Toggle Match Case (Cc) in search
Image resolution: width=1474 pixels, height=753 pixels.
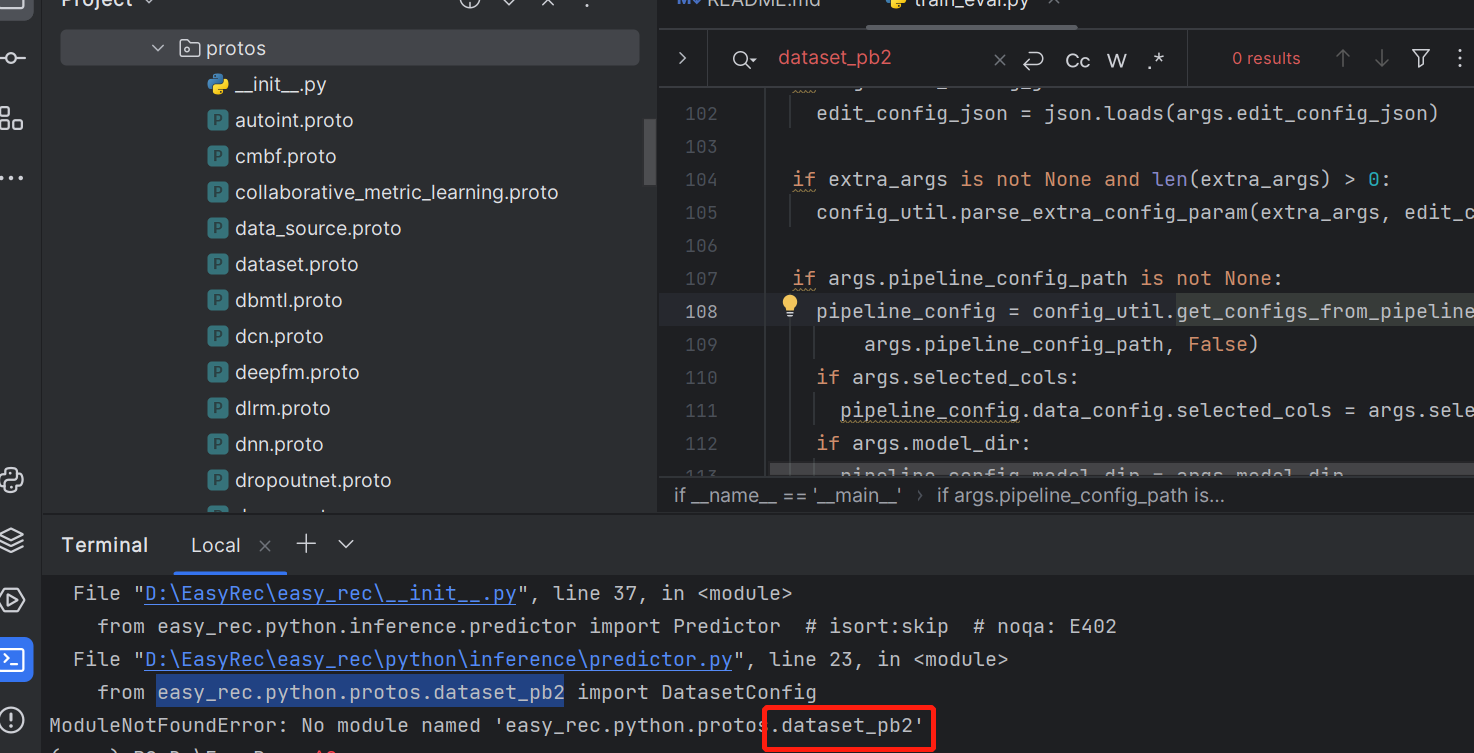pos(1077,61)
